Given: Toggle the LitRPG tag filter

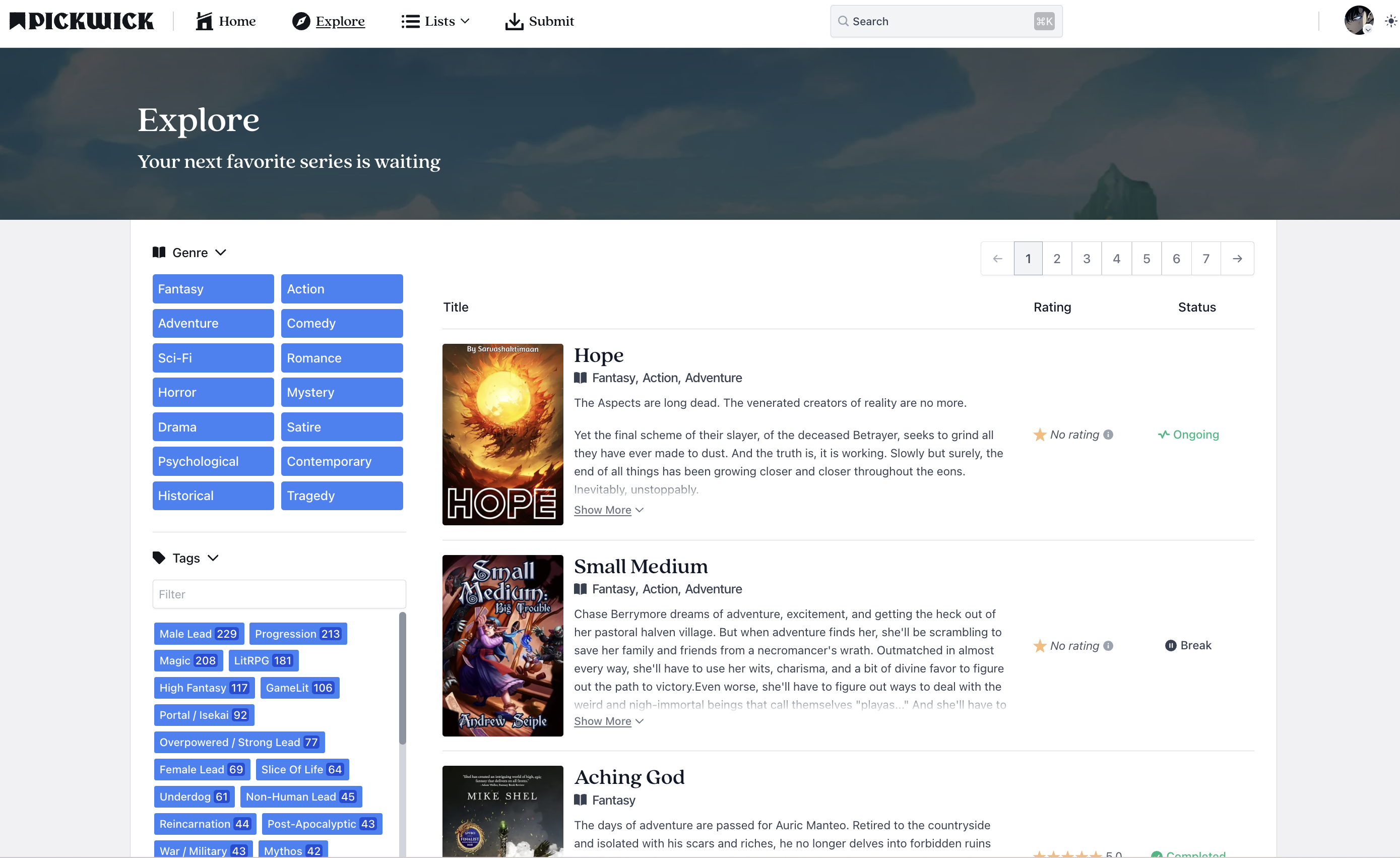Looking at the screenshot, I should pos(263,660).
